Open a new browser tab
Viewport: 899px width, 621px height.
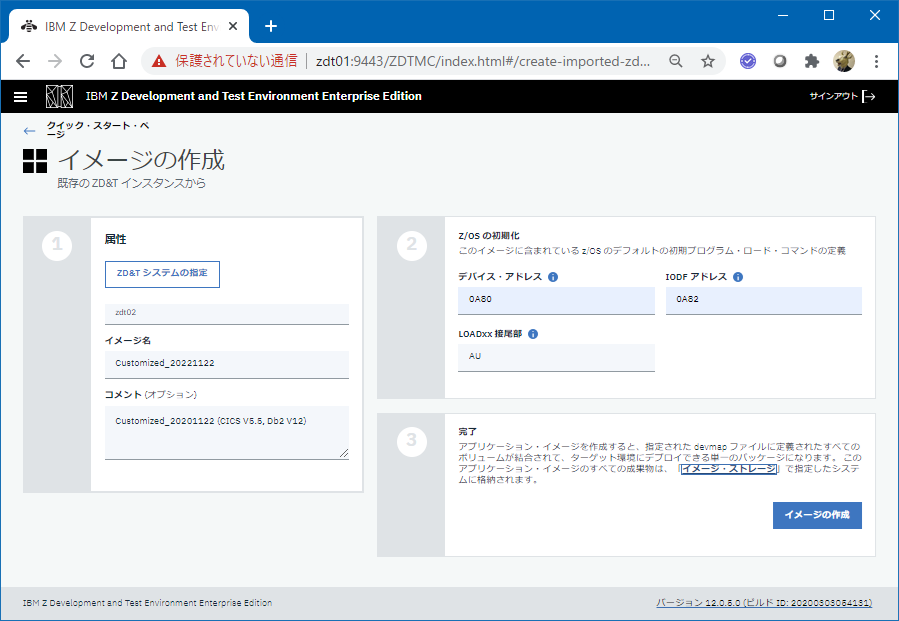pos(271,26)
